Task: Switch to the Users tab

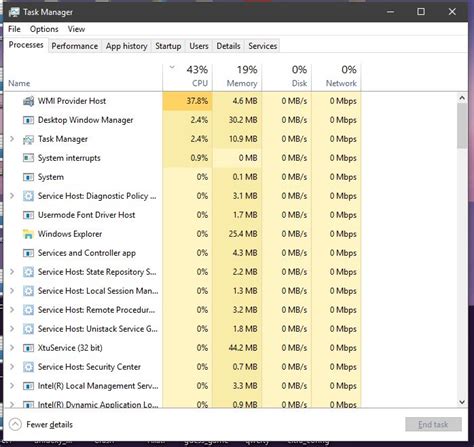Action: pos(199,46)
